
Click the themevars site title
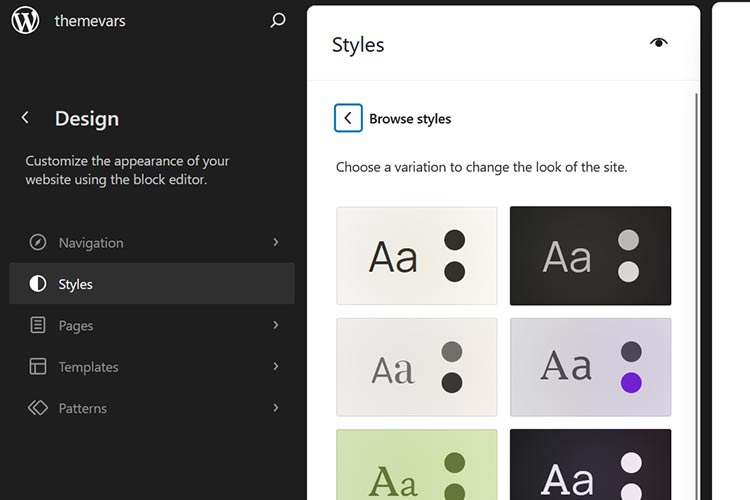point(90,20)
